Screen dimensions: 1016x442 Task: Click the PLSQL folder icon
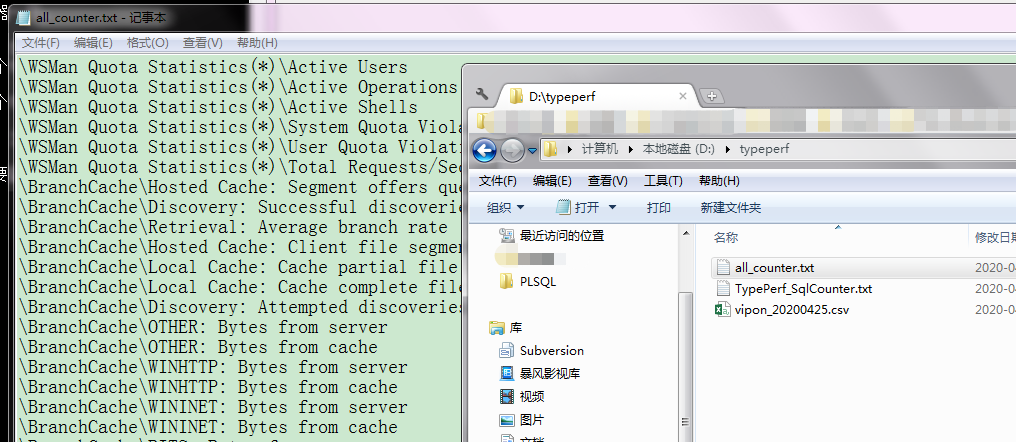tap(507, 282)
